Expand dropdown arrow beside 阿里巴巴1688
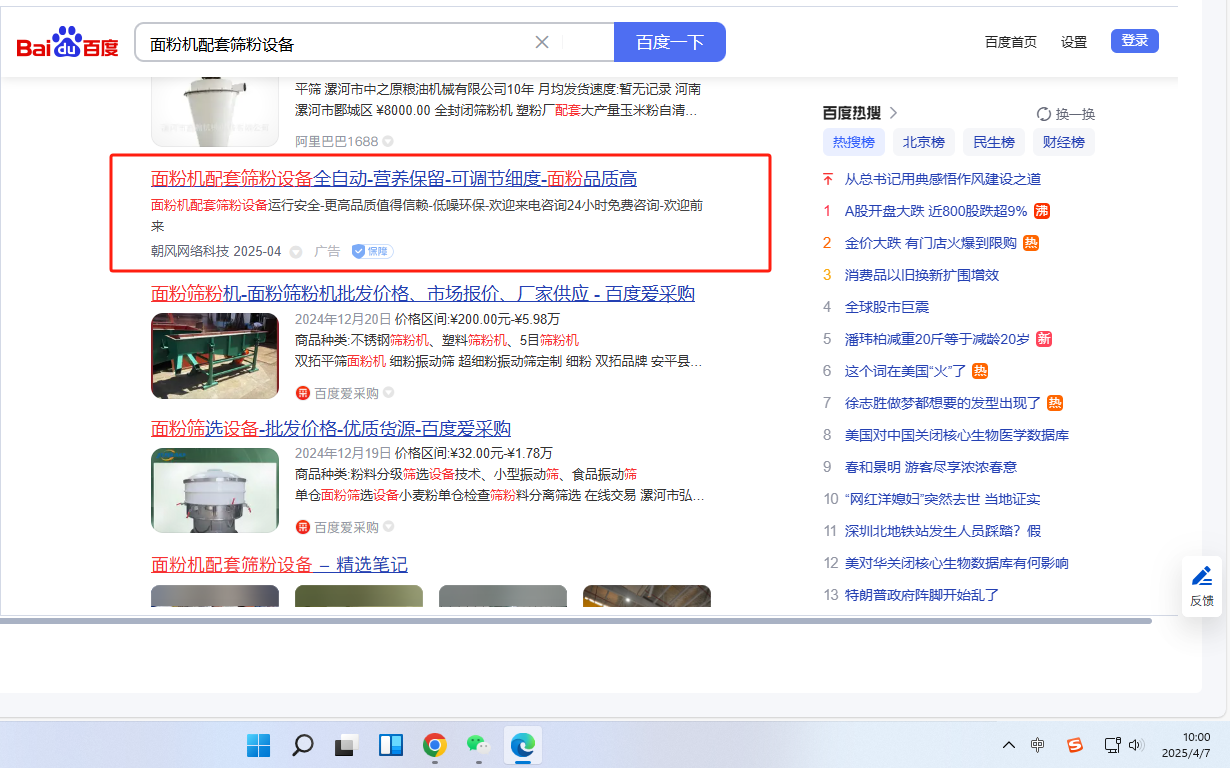Image resolution: width=1230 pixels, height=768 pixels. pos(388,141)
